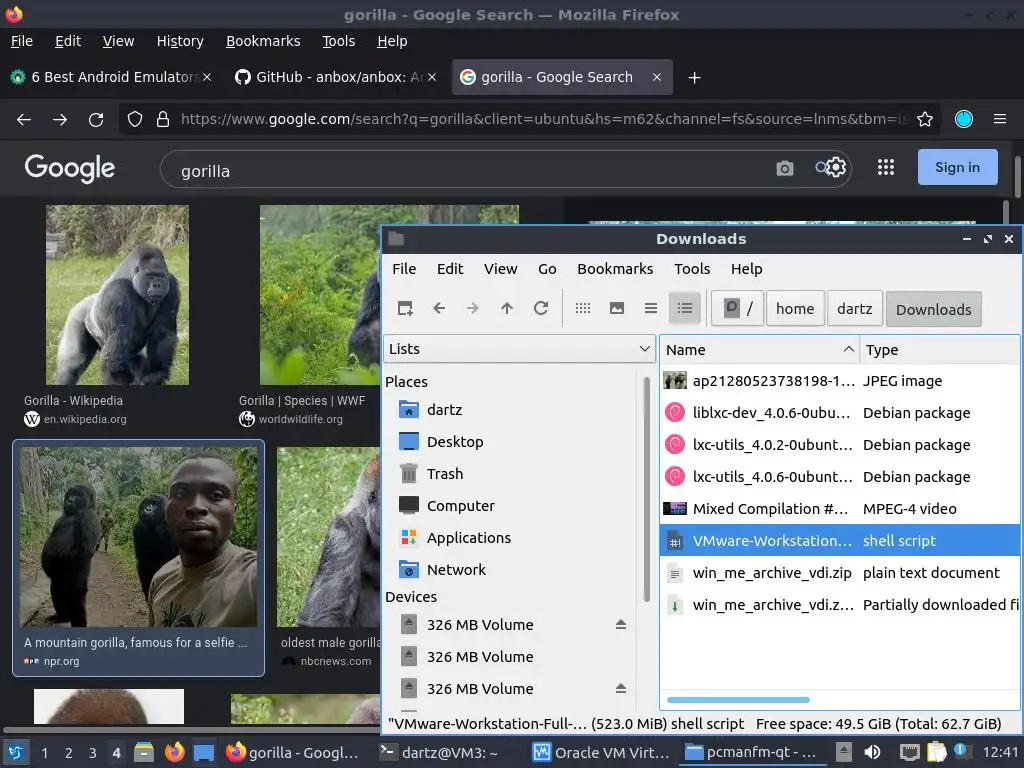Select the liblxc-dev_4.0.6 Debian package

839,413
